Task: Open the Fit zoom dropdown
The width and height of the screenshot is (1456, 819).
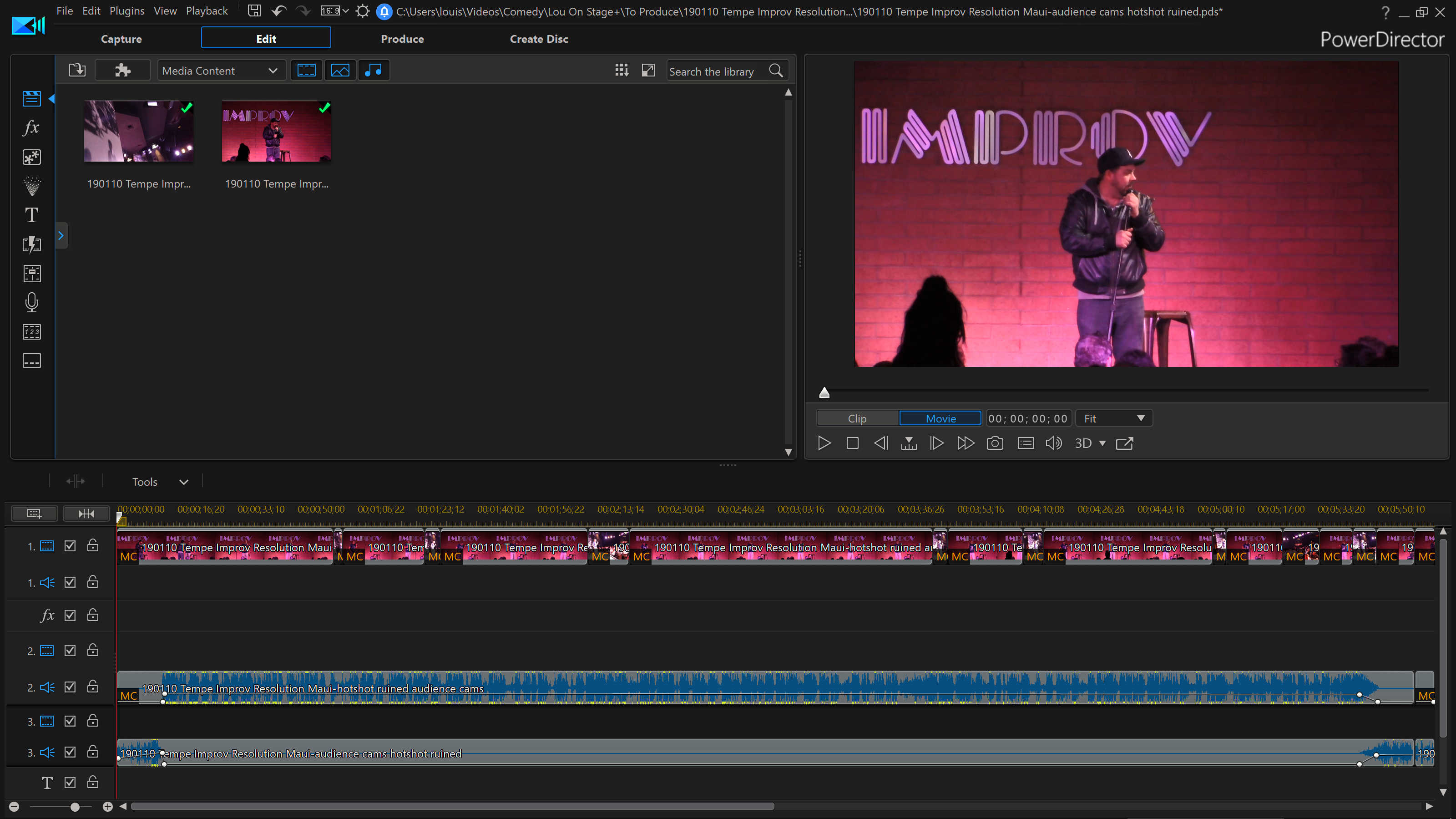Action: pos(1113,418)
